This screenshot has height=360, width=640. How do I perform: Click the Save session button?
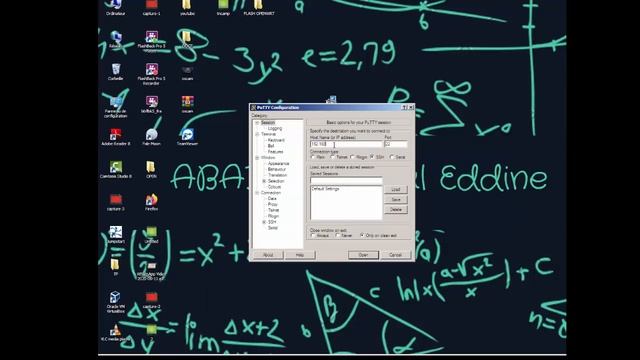pos(396,200)
